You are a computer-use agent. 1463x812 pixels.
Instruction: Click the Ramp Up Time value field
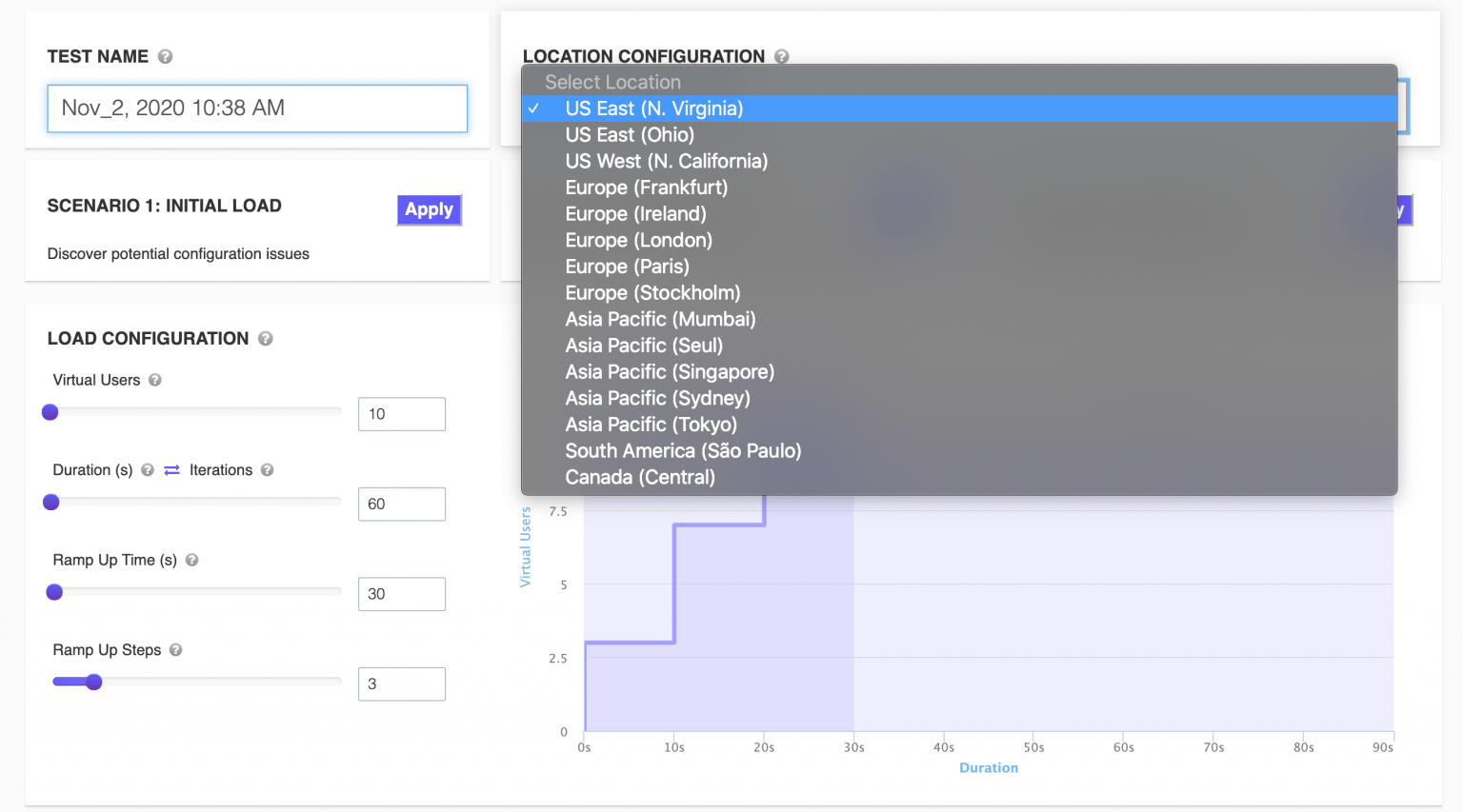tap(401, 594)
